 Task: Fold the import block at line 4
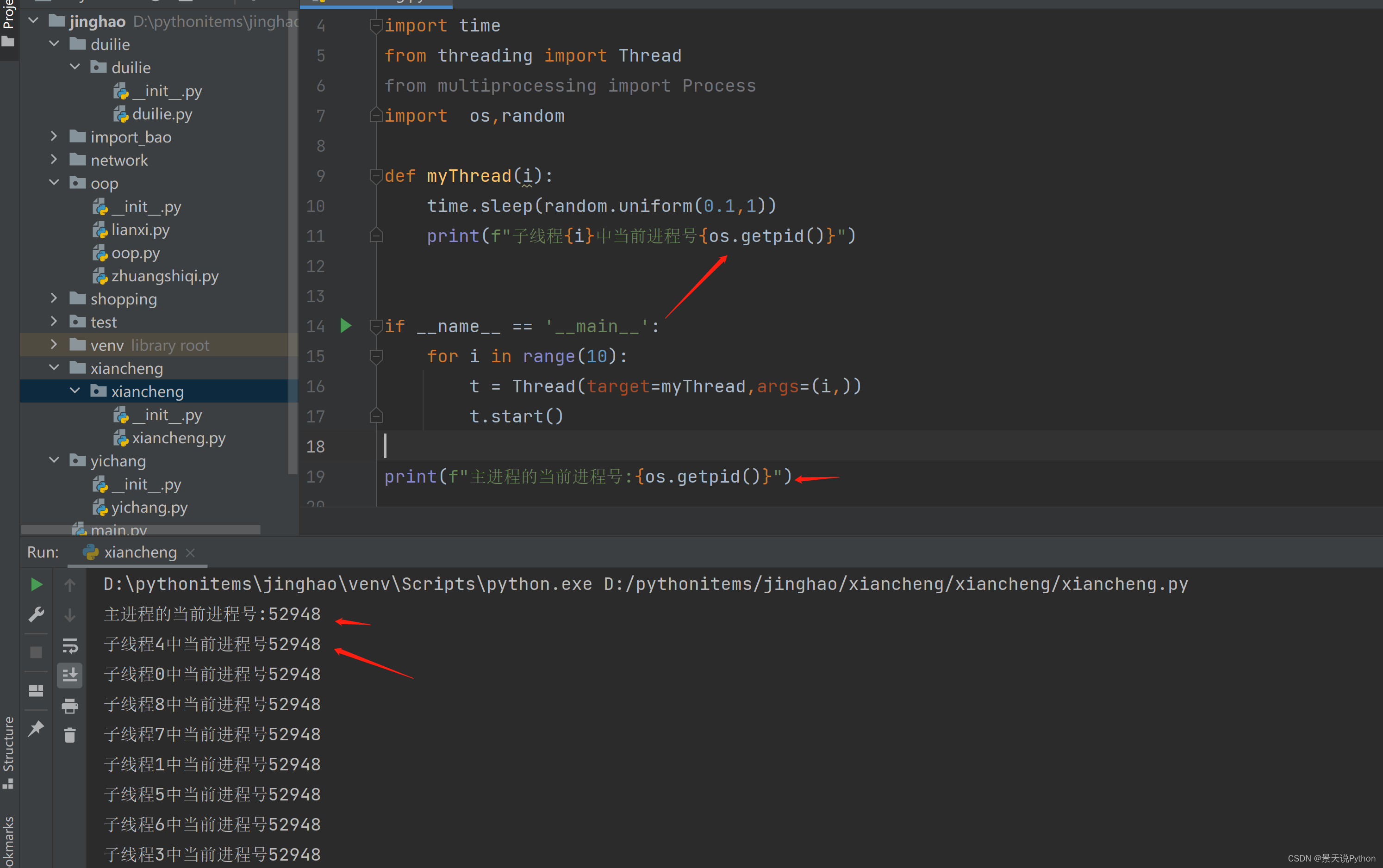(x=376, y=26)
